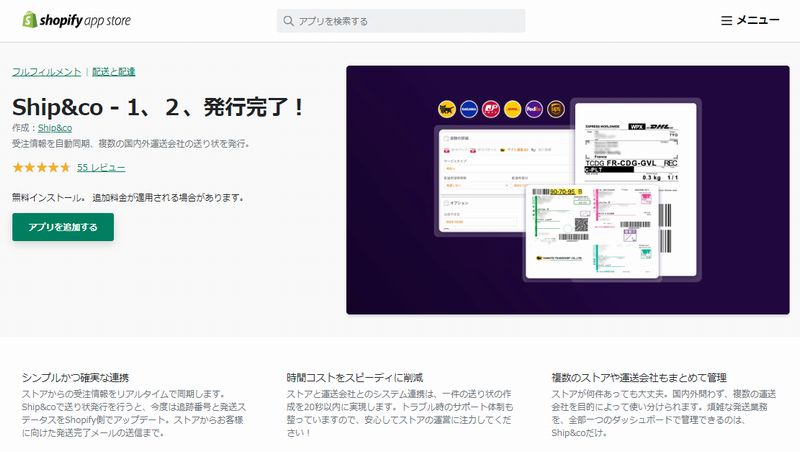
Task: Click the Japan Post red carrier icon
Action: tap(491, 109)
